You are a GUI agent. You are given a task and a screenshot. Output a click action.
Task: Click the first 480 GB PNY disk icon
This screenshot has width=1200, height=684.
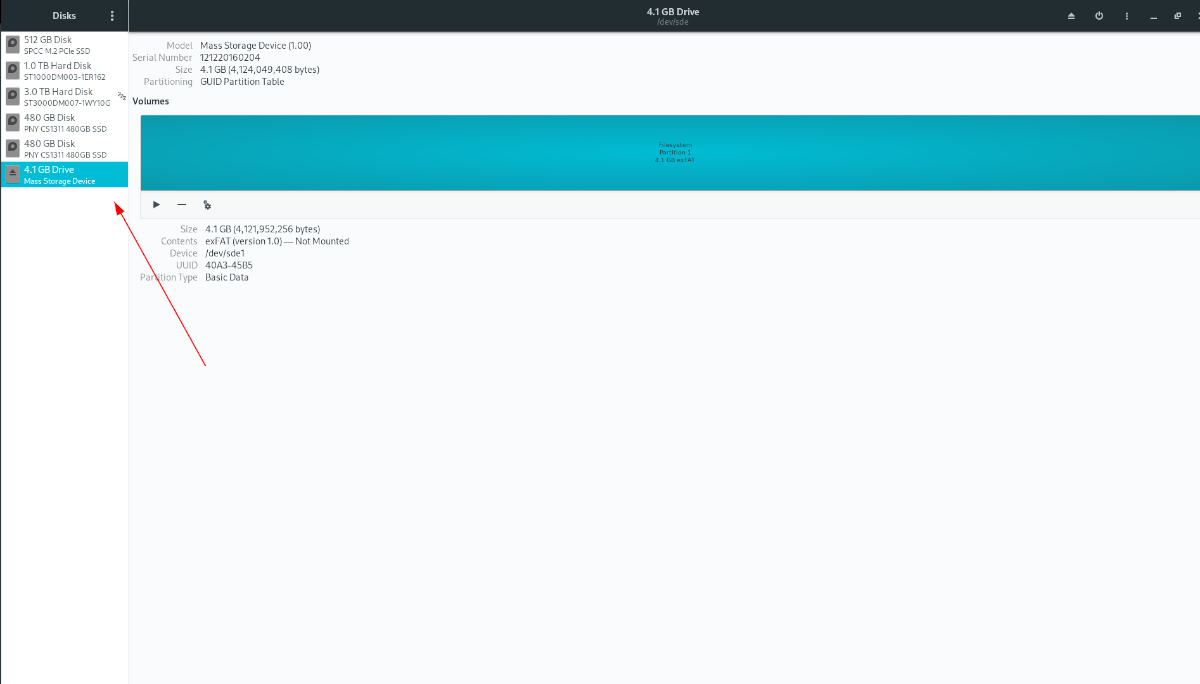11,122
